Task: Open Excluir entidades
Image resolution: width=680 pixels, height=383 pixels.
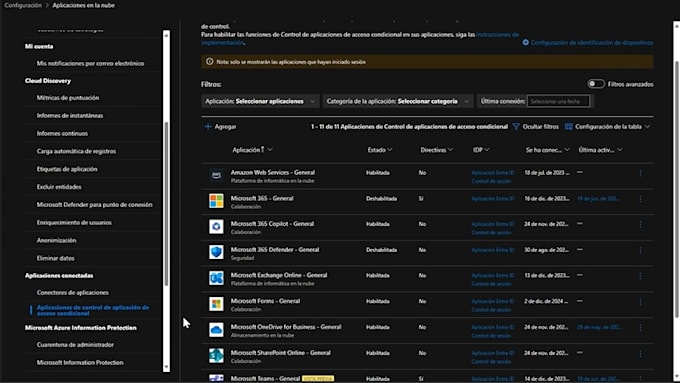Action: (x=59, y=187)
